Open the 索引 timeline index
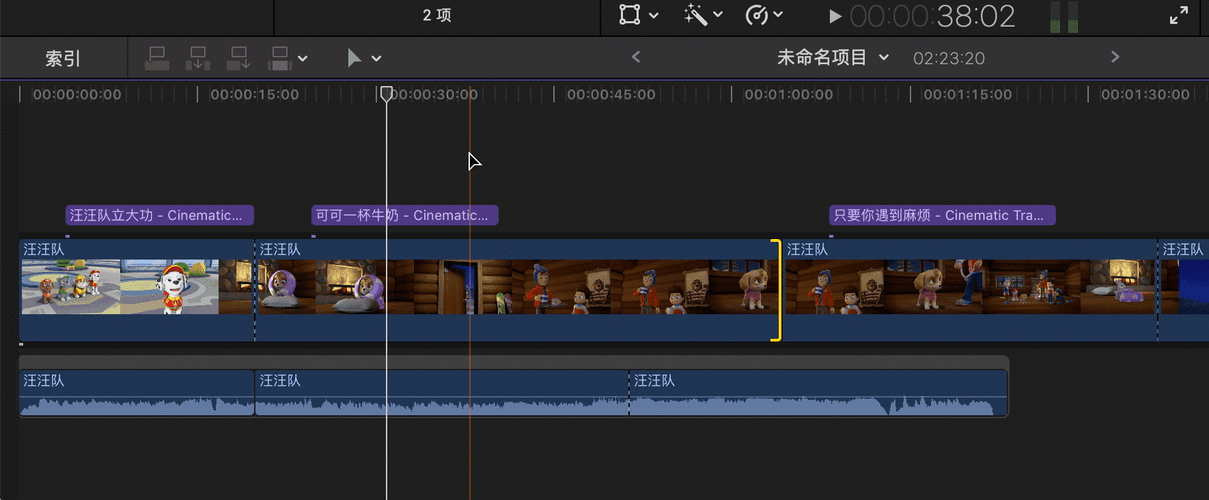1209x500 pixels. (x=63, y=58)
